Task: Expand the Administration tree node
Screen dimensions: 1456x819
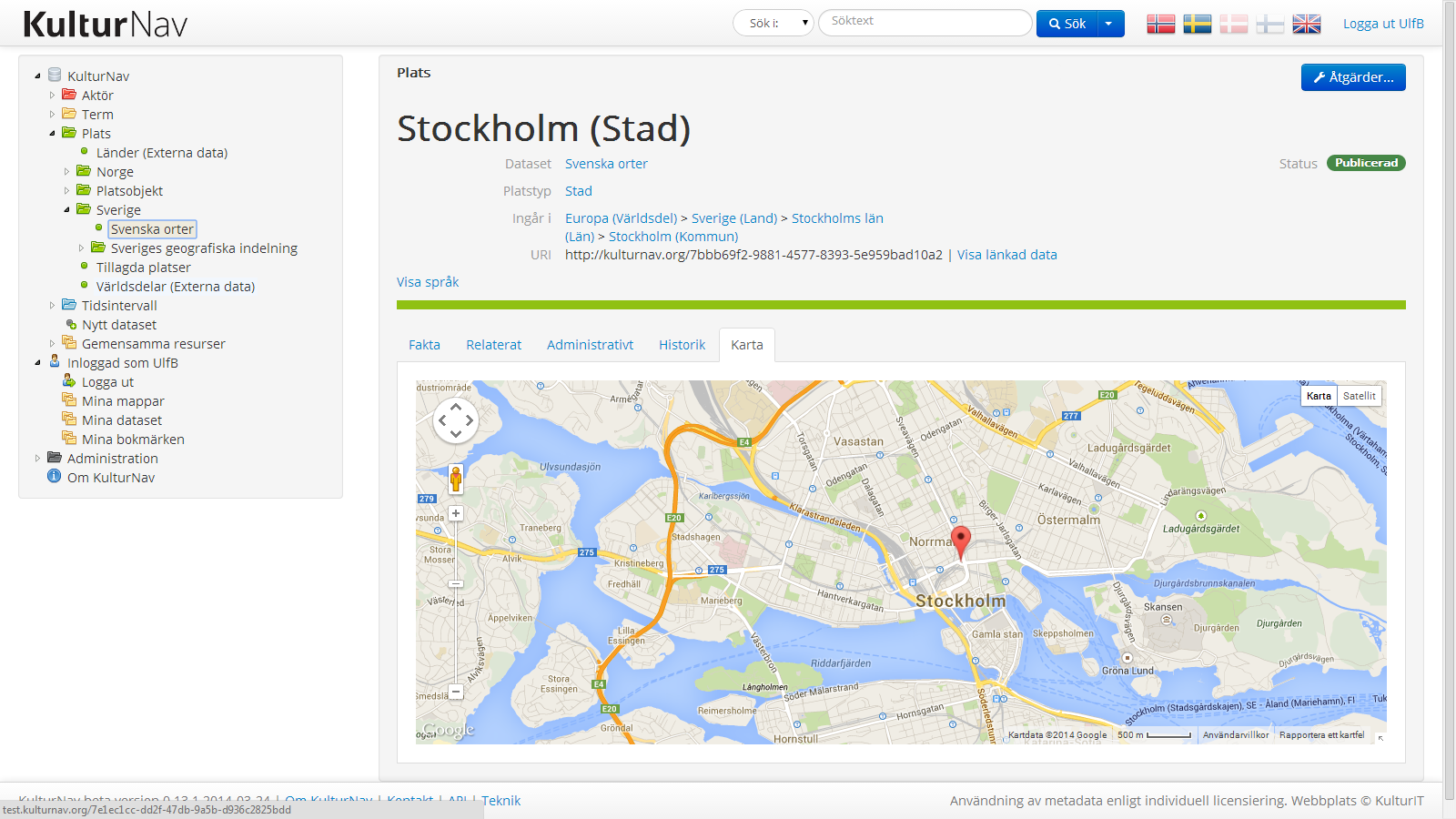Action: click(x=37, y=458)
